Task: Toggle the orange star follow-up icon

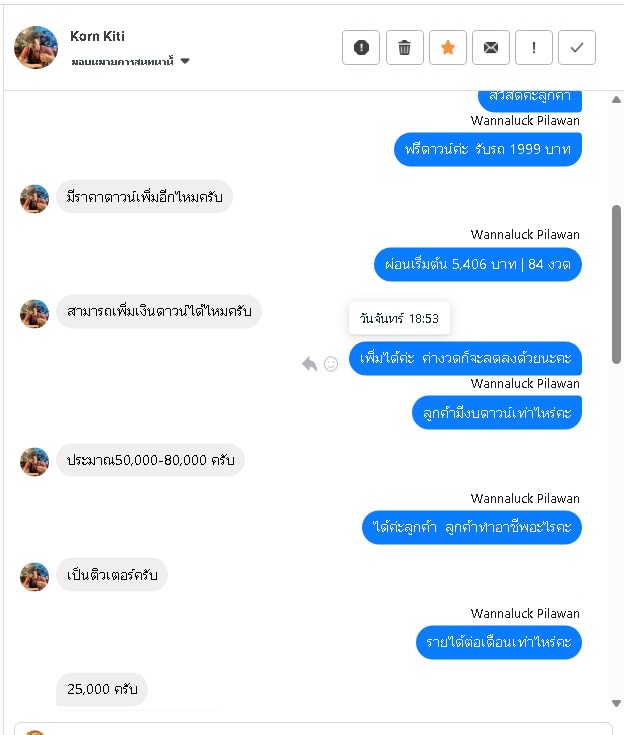Action: click(x=448, y=47)
